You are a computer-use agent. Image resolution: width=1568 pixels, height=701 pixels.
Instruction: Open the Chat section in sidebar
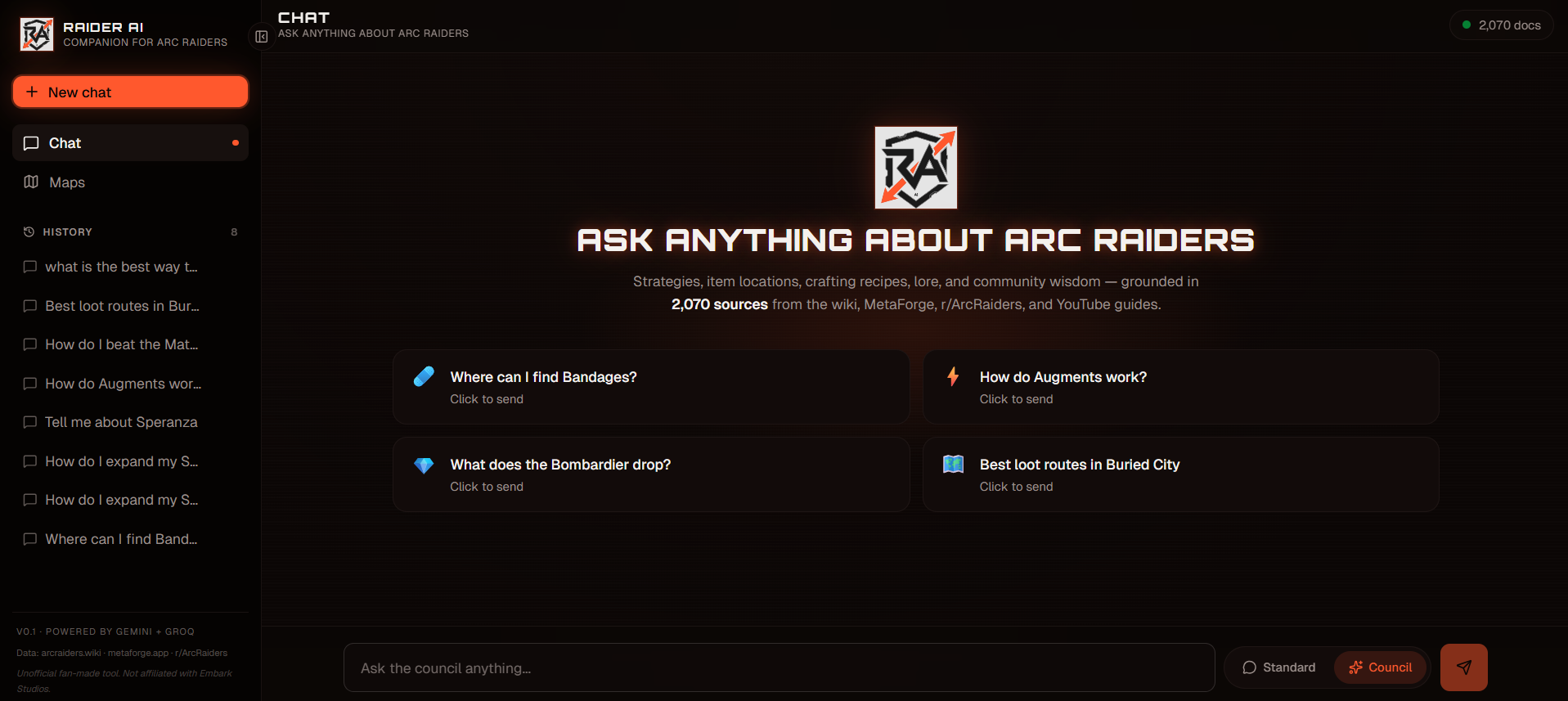click(130, 143)
